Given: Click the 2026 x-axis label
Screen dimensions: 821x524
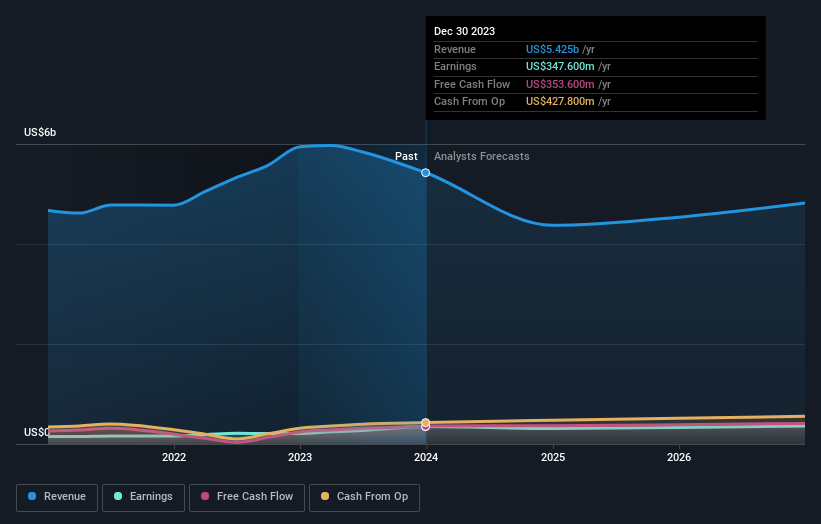Looking at the screenshot, I should coord(679,457).
